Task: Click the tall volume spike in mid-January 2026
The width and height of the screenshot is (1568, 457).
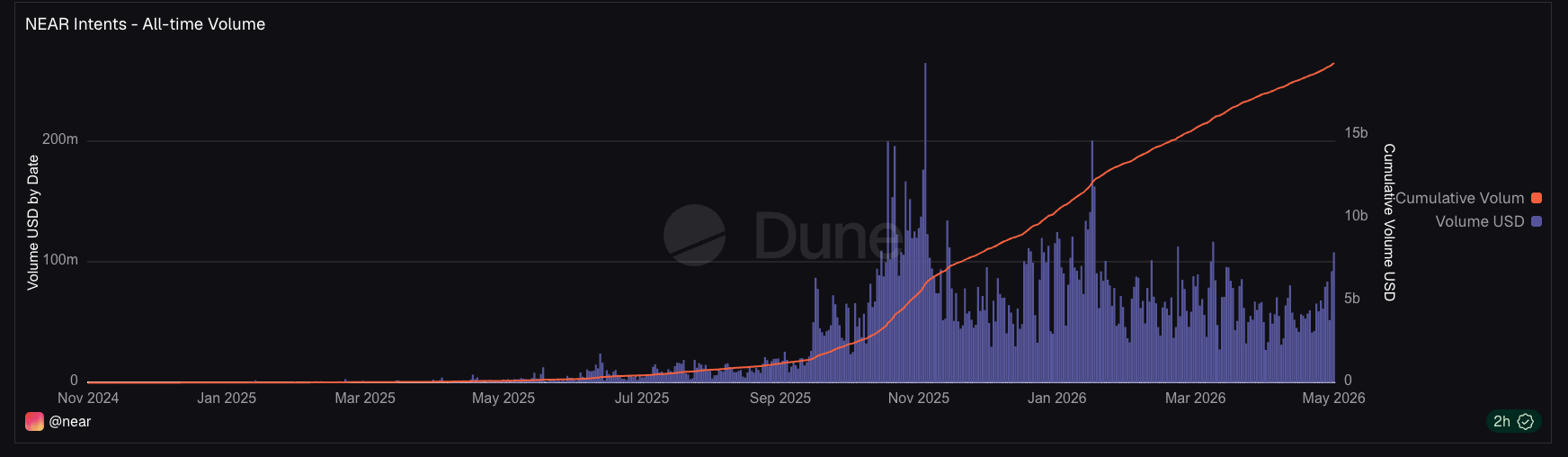Action: (x=1092, y=262)
